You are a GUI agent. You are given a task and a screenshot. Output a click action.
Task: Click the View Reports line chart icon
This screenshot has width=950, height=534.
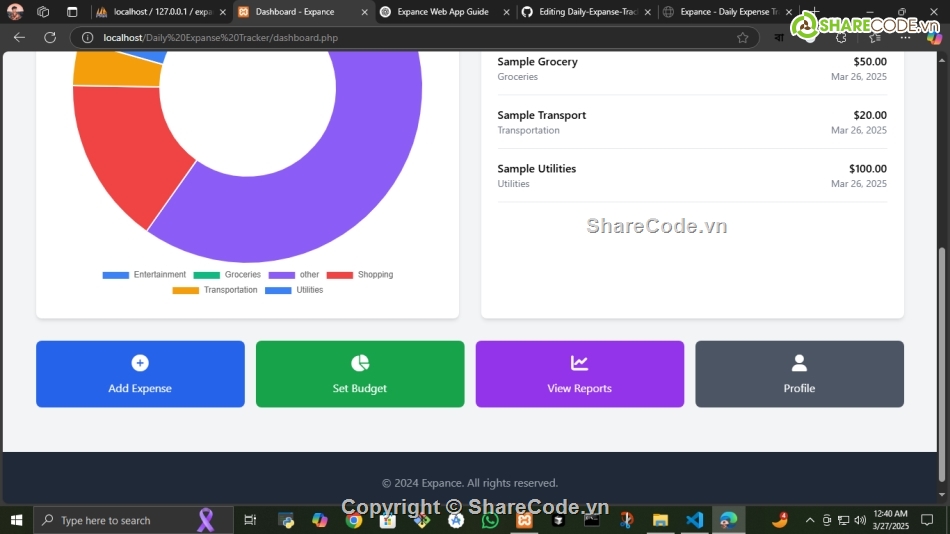579,363
